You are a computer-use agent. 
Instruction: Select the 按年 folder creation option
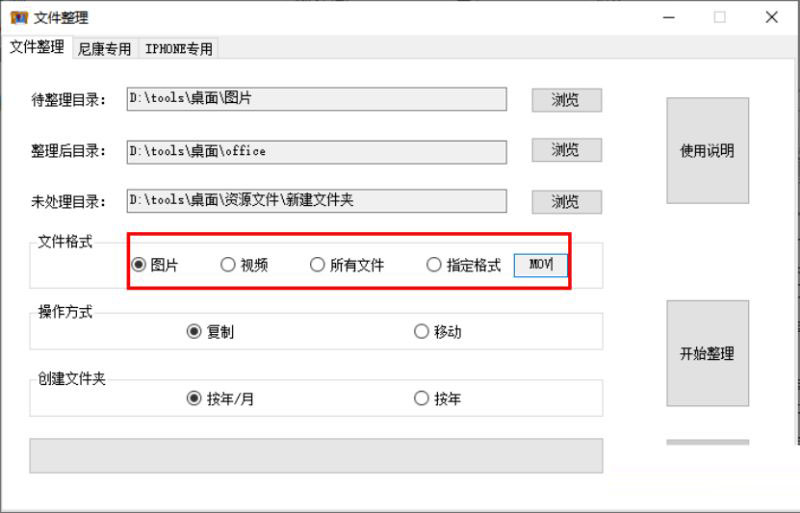(421, 398)
